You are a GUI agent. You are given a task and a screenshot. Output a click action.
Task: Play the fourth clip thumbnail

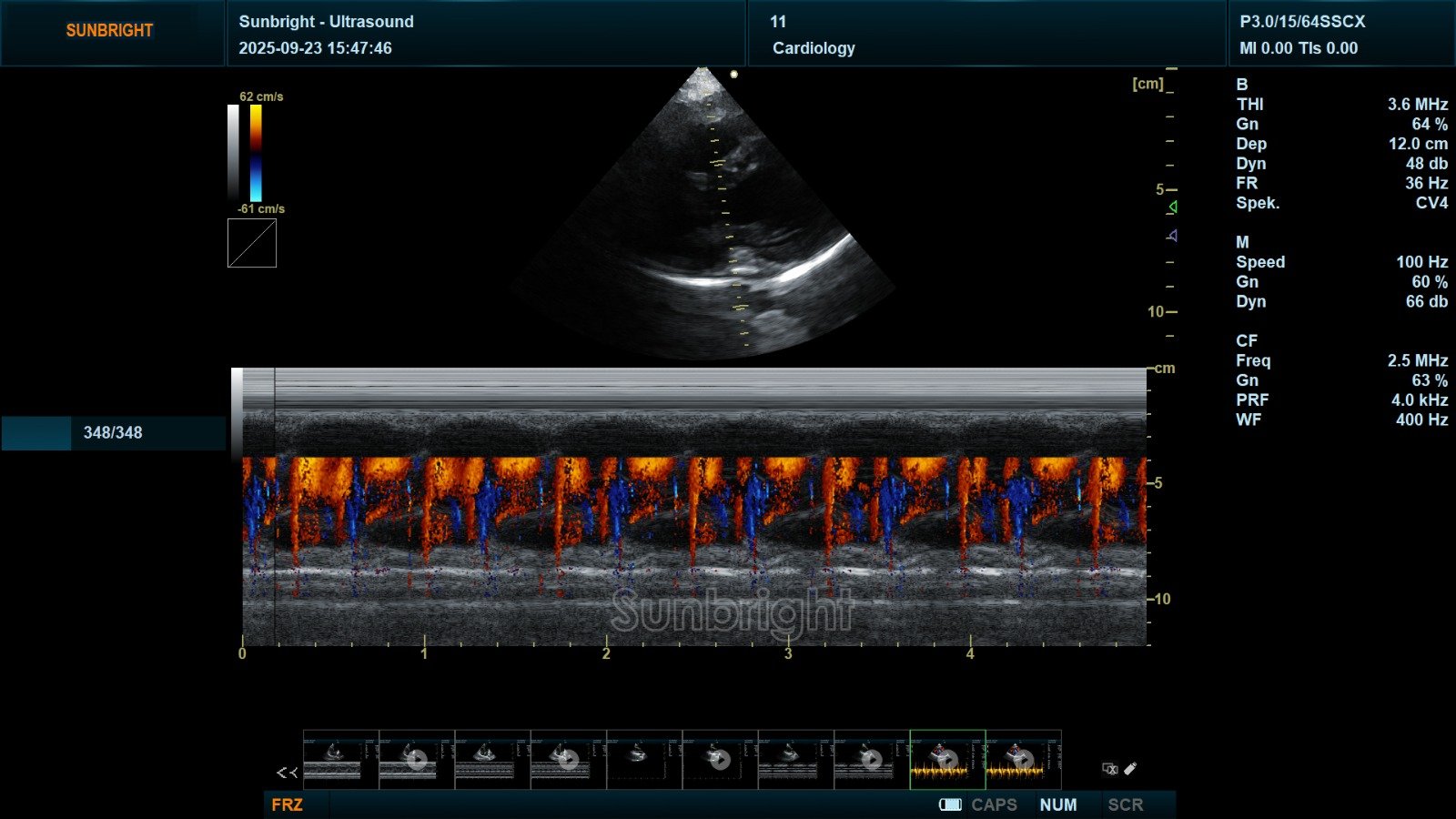pyautogui.click(x=569, y=759)
